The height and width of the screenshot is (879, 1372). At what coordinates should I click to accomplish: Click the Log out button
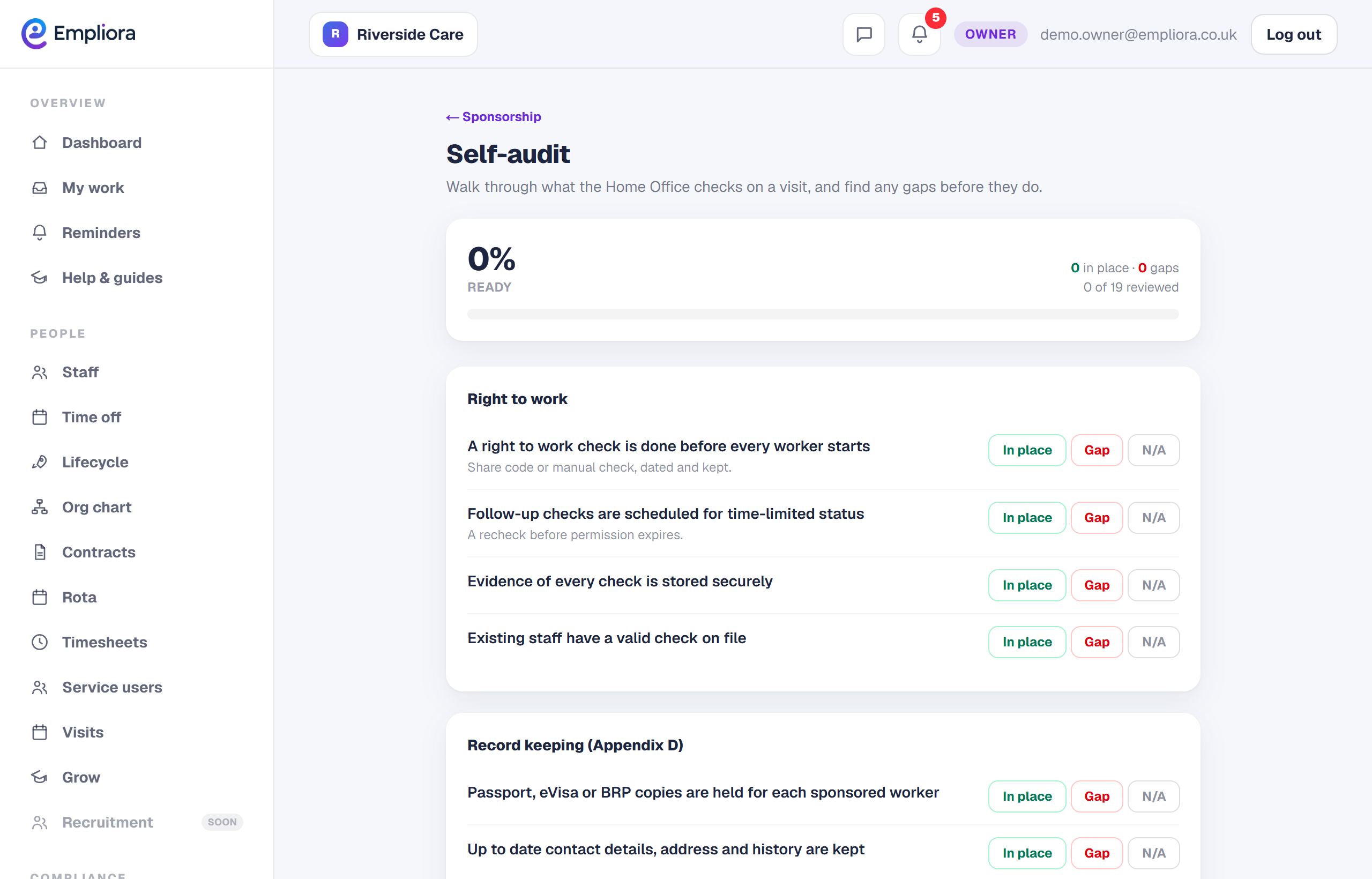[1293, 34]
